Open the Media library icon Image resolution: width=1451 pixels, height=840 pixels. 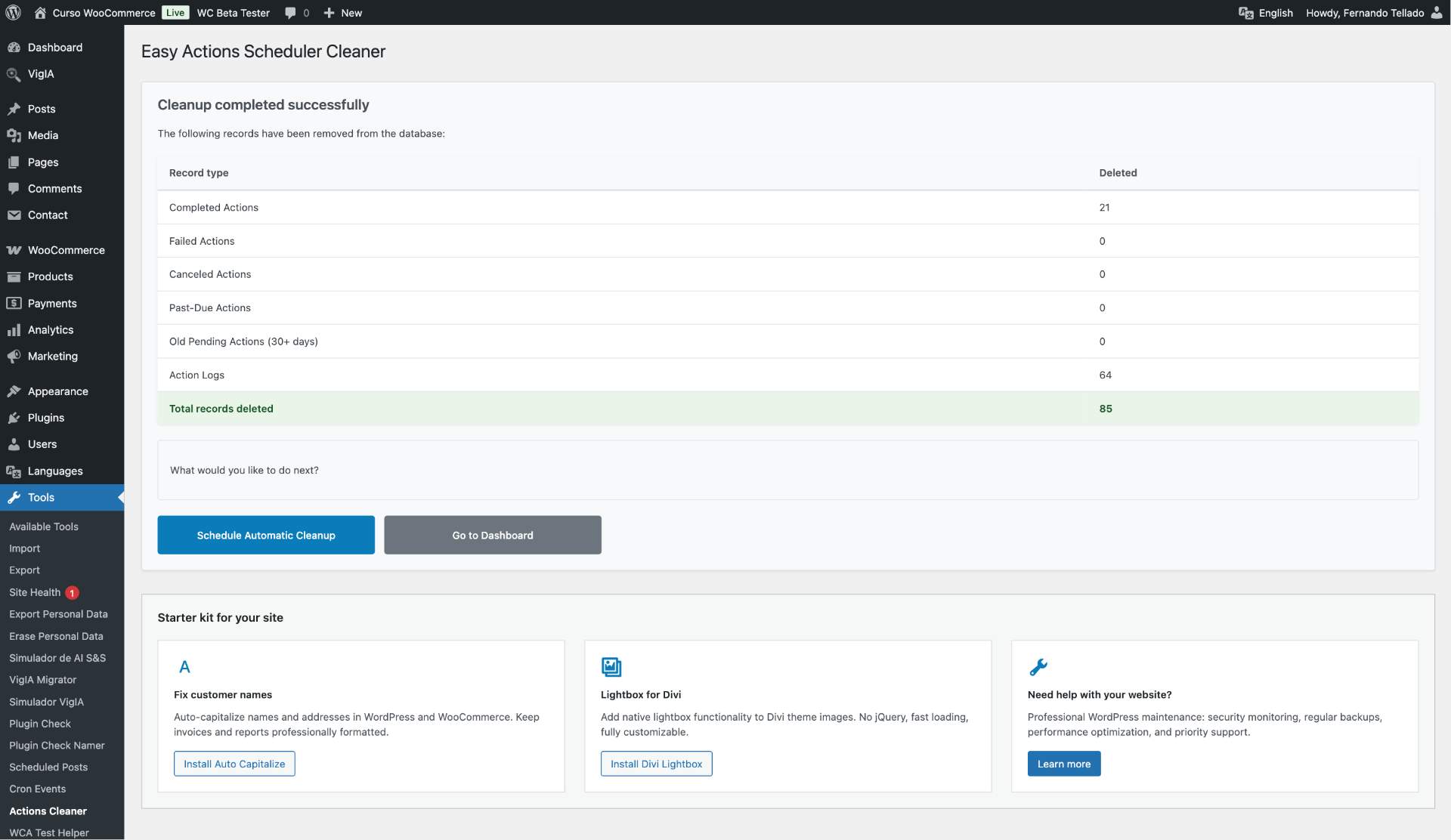[14, 135]
